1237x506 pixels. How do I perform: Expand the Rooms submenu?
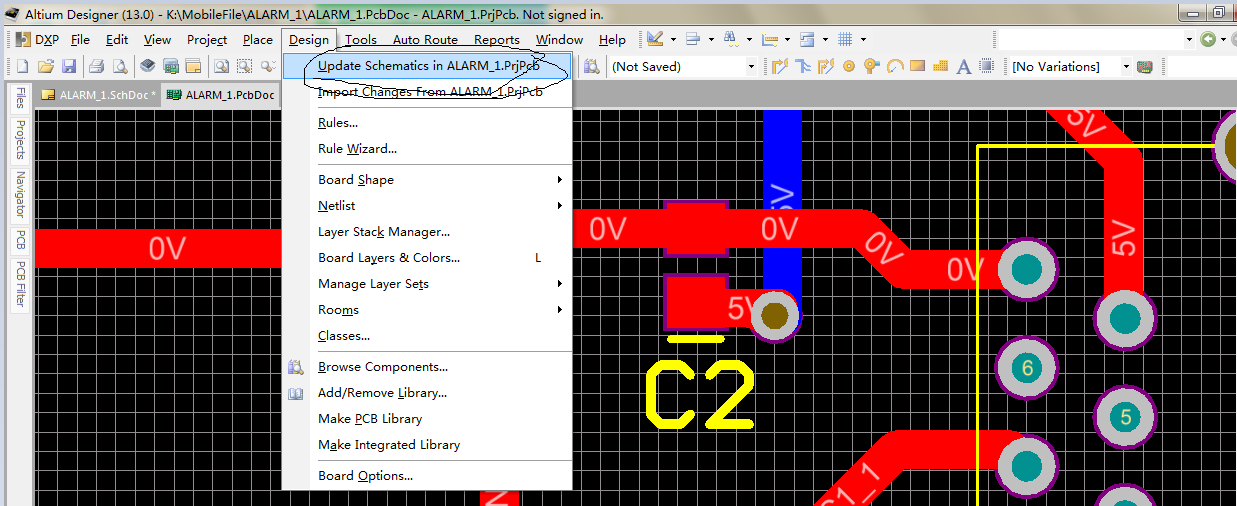560,310
